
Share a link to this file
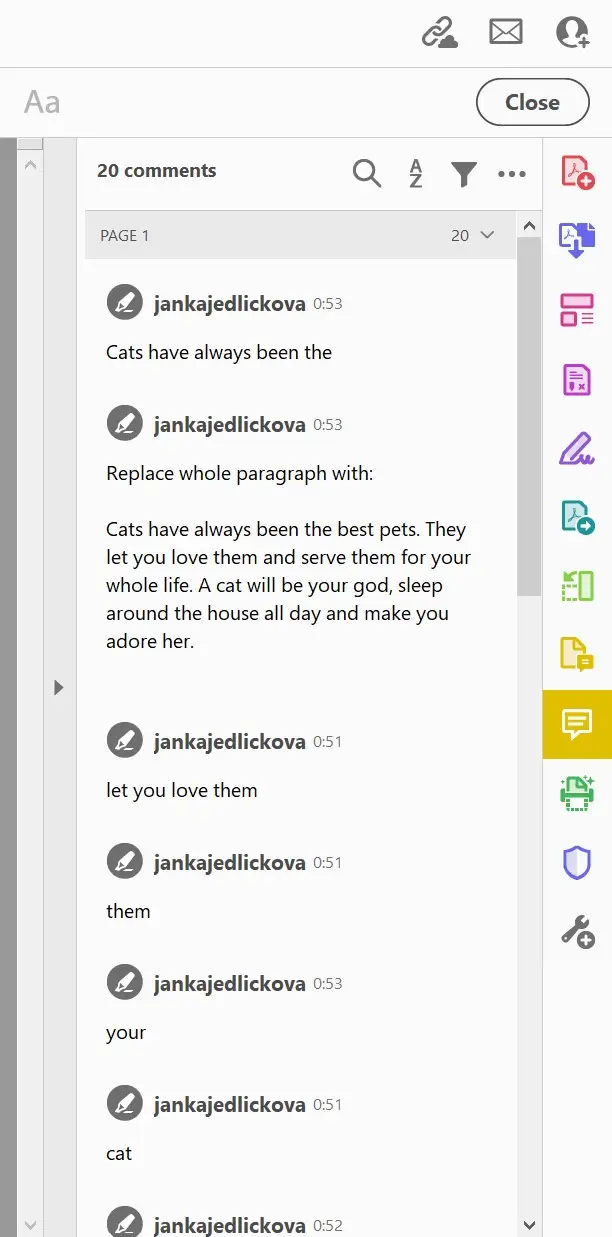(x=439, y=33)
